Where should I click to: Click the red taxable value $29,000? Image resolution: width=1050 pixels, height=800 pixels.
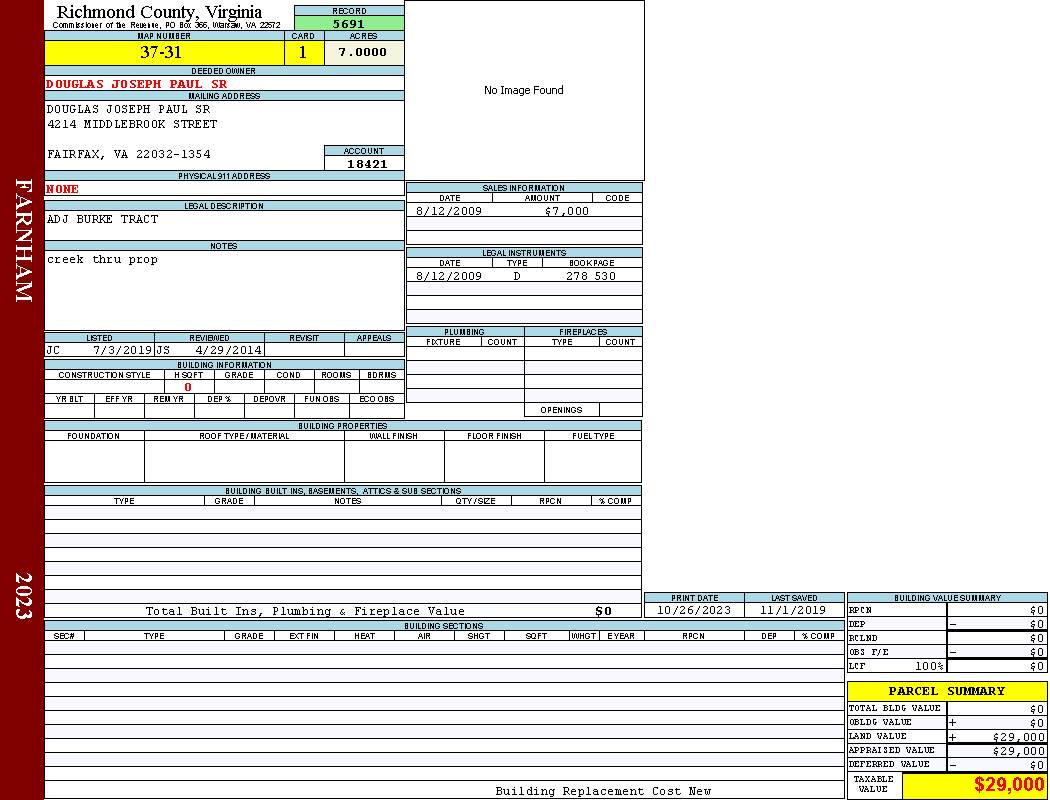[x=1009, y=785]
